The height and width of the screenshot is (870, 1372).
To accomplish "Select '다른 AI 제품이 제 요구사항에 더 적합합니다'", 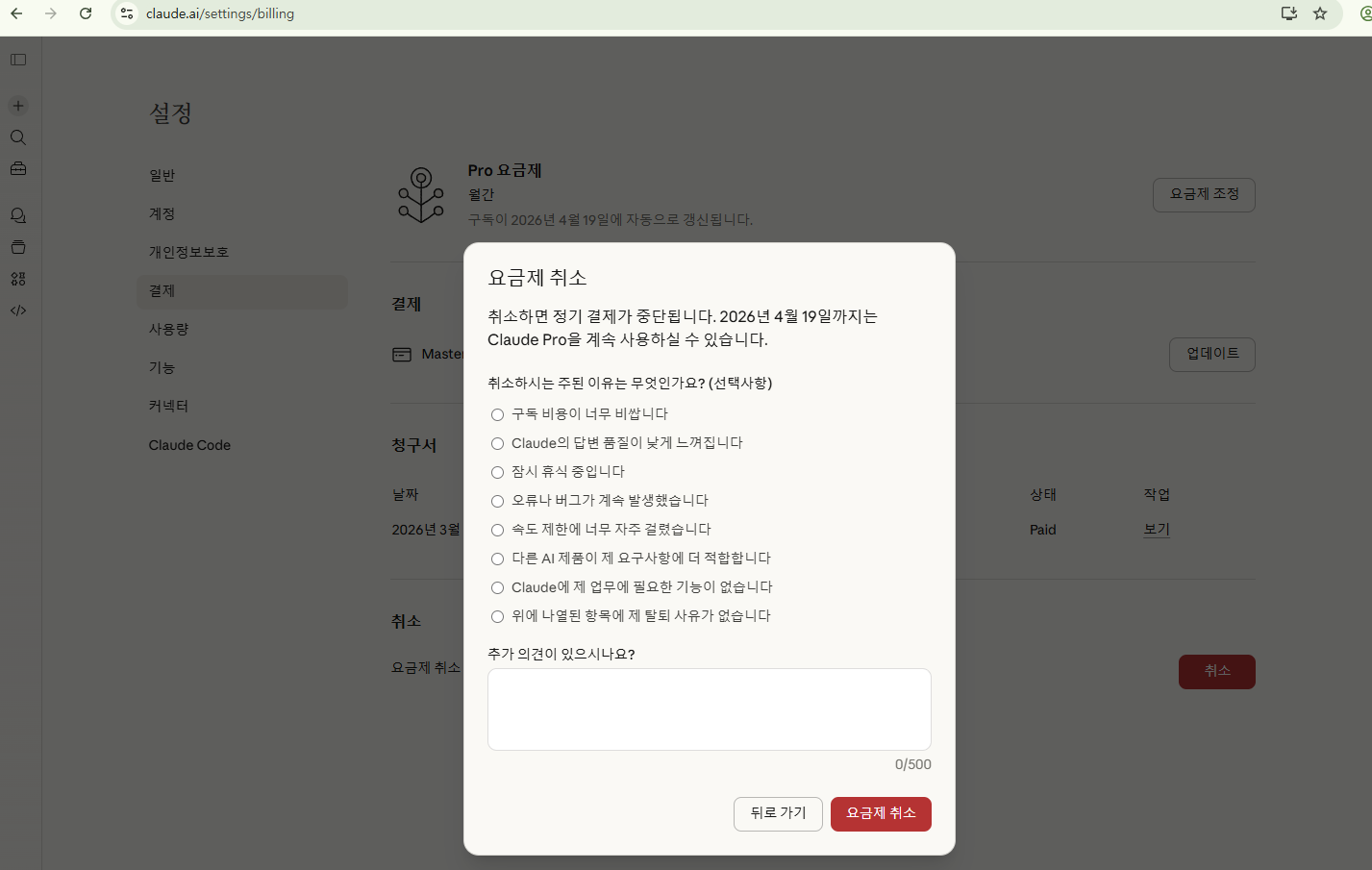I will [x=497, y=559].
